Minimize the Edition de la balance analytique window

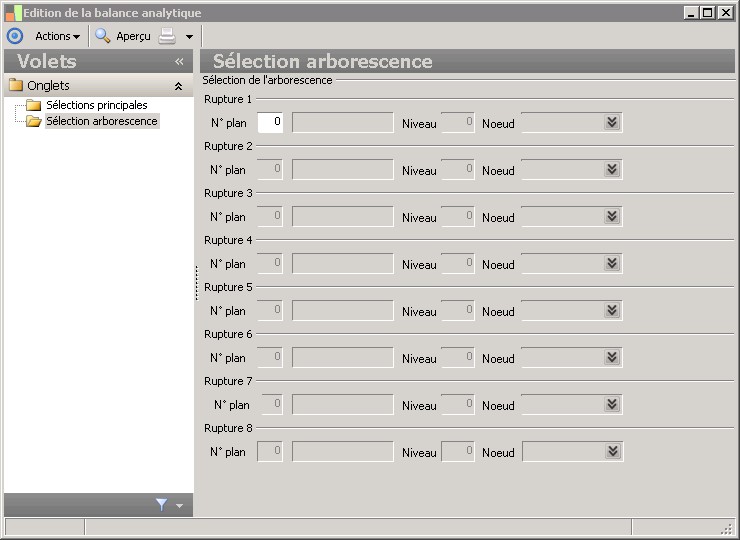pos(691,13)
